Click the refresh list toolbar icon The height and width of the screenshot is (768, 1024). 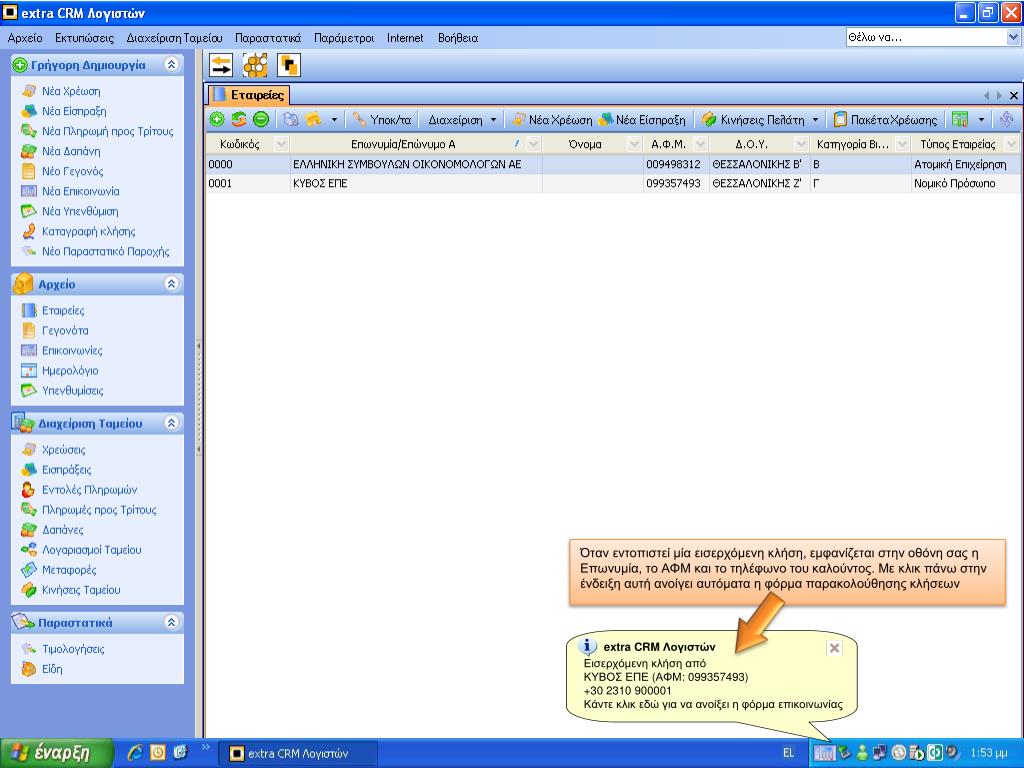click(x=239, y=119)
